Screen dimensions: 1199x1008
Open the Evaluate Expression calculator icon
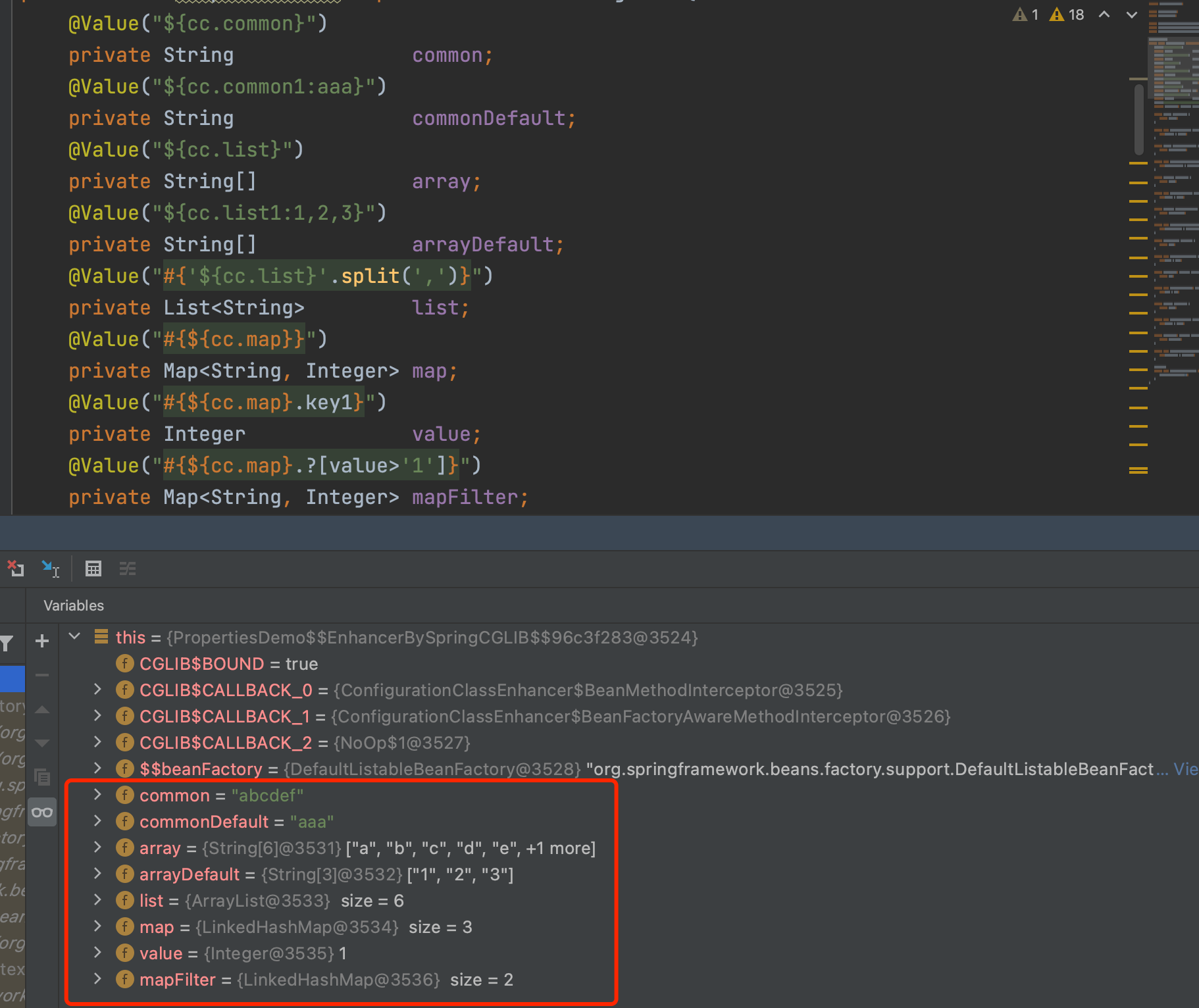[93, 568]
